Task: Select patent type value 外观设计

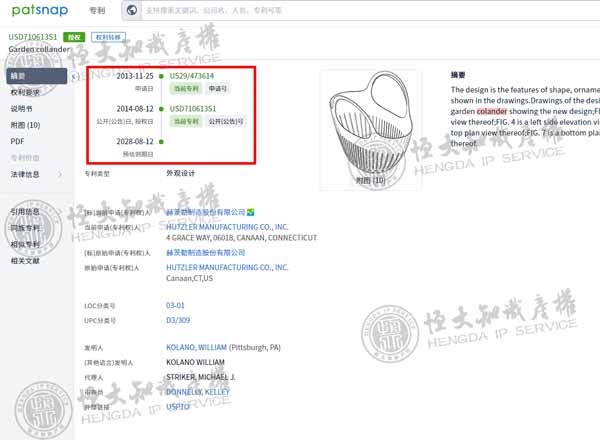Action: click(181, 173)
